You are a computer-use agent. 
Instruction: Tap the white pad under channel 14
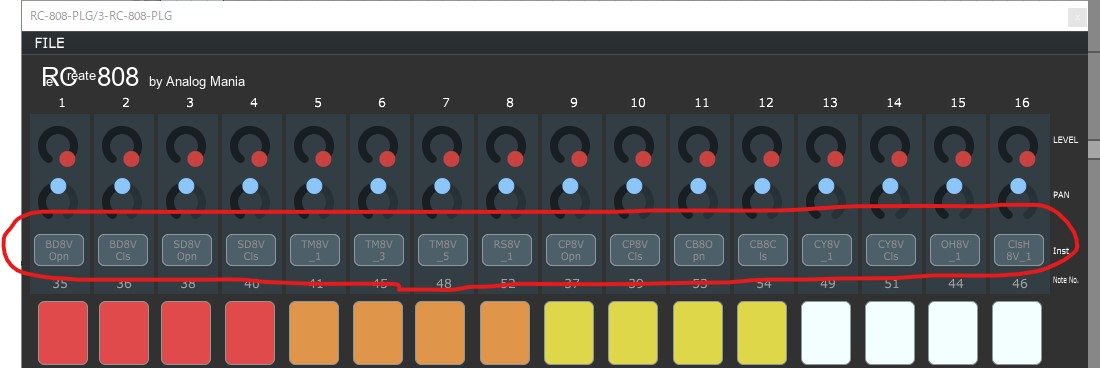(x=890, y=334)
